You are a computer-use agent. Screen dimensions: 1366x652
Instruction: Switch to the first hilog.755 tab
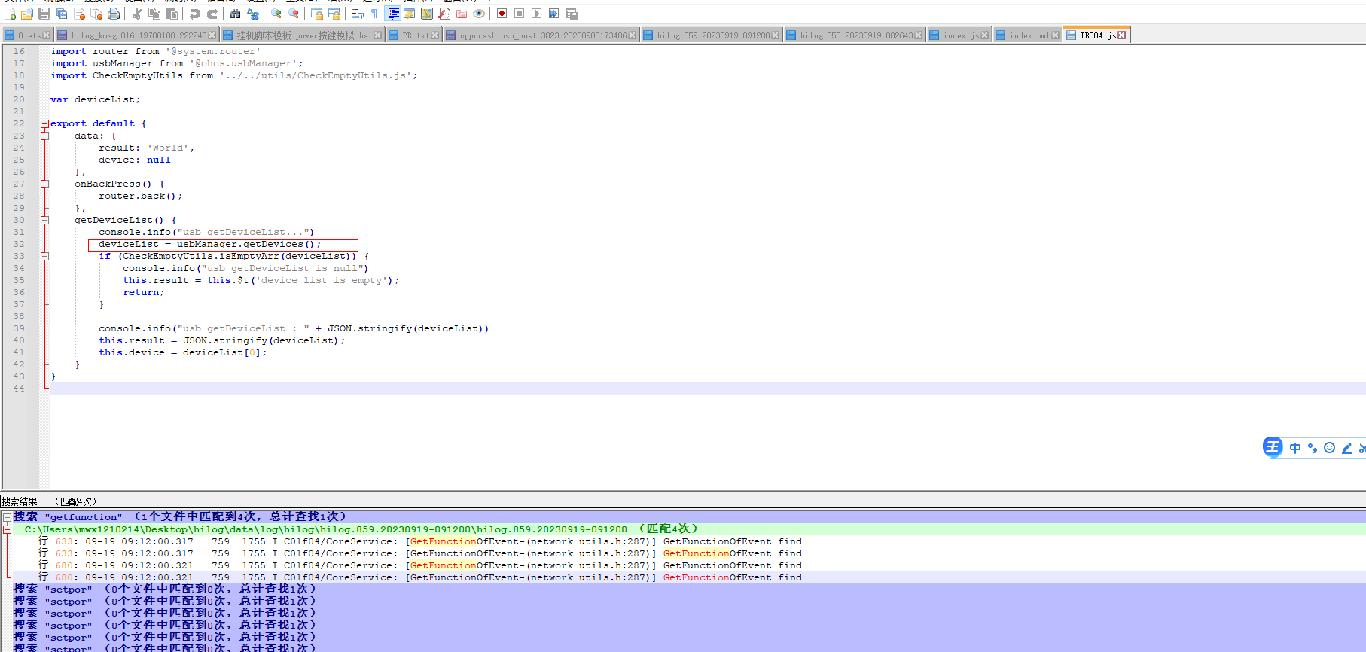tap(710, 35)
